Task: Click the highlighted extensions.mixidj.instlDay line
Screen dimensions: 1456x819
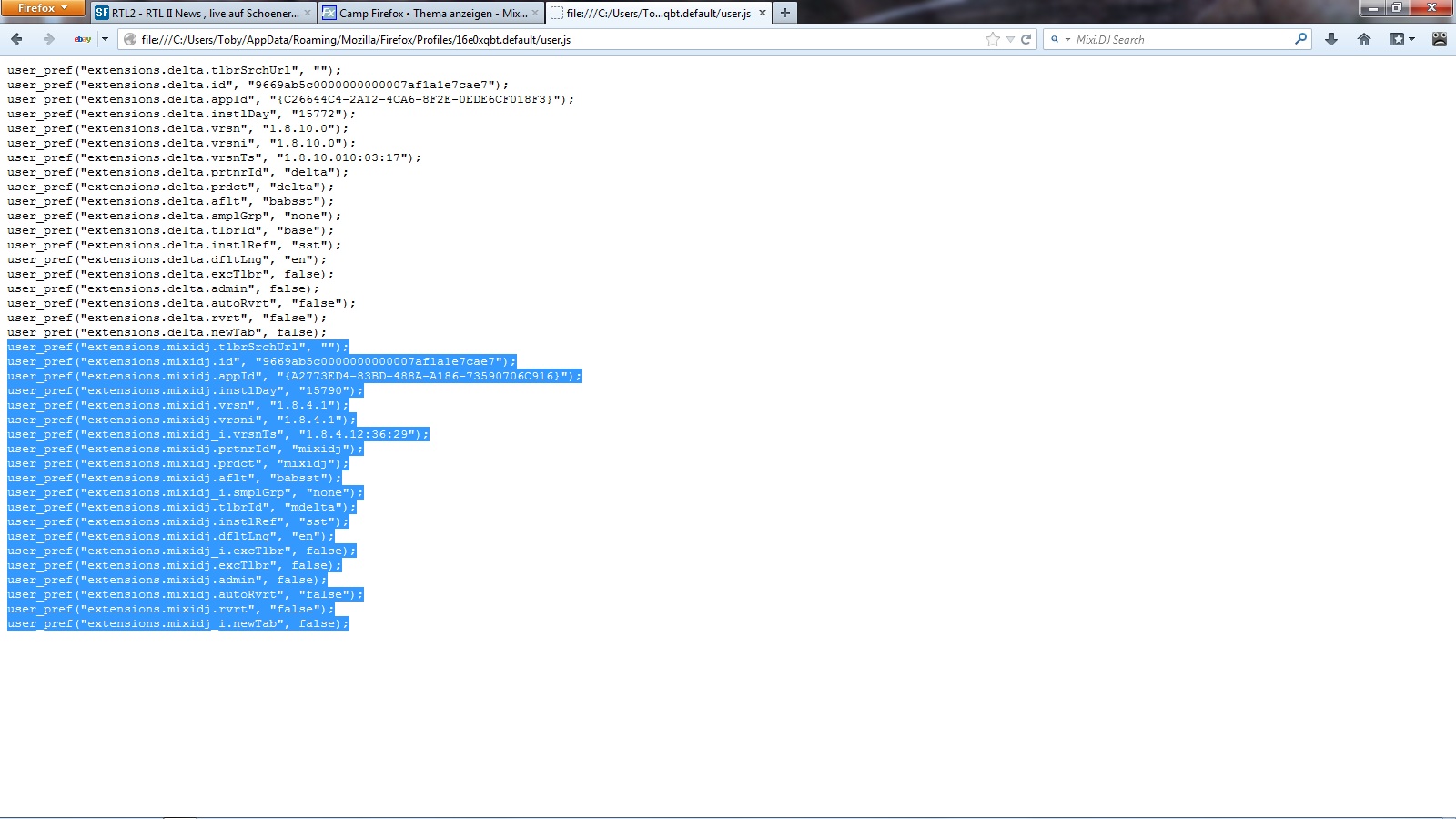Action: tap(186, 390)
